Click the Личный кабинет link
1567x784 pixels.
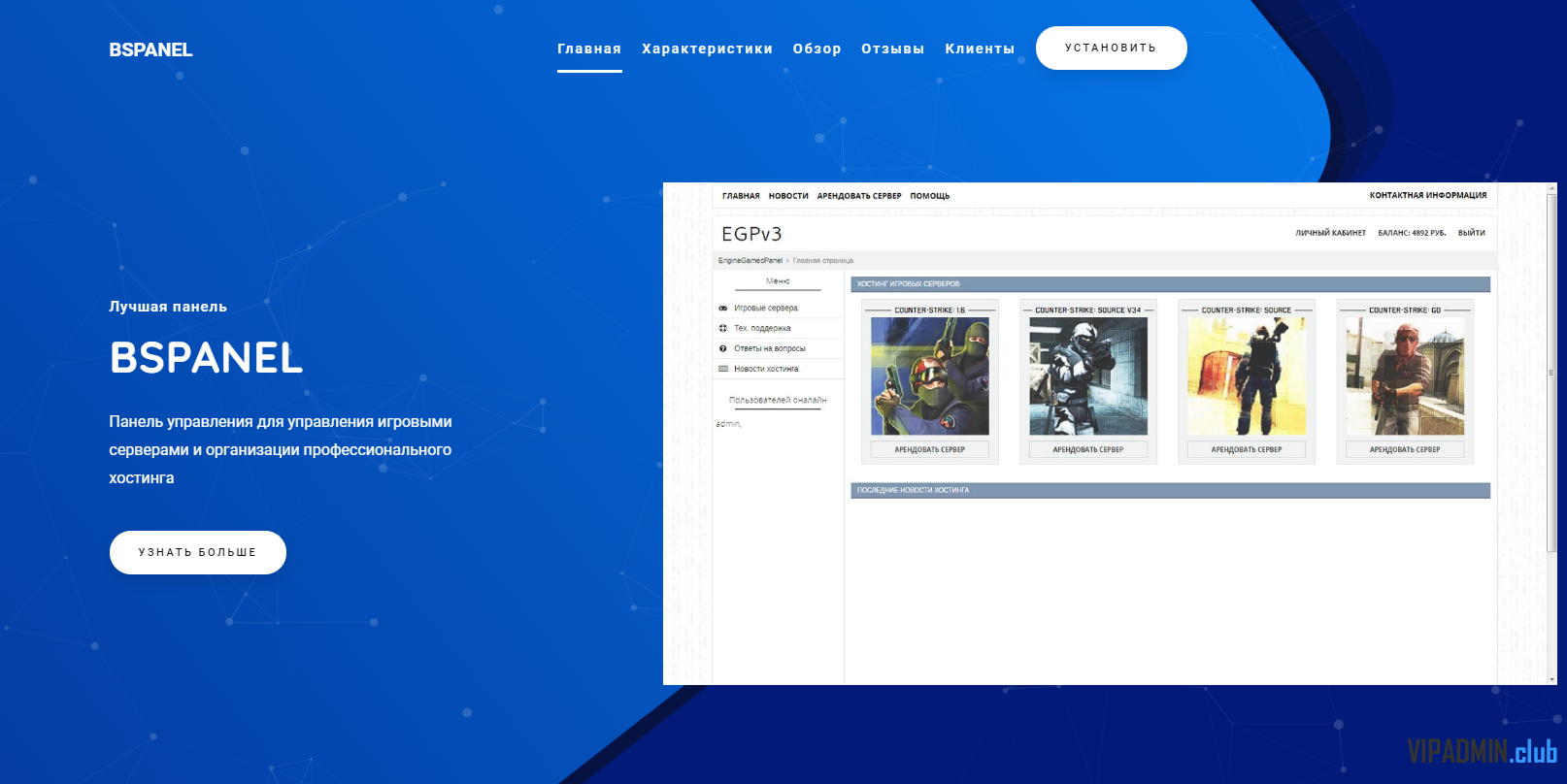pyautogui.click(x=1330, y=233)
